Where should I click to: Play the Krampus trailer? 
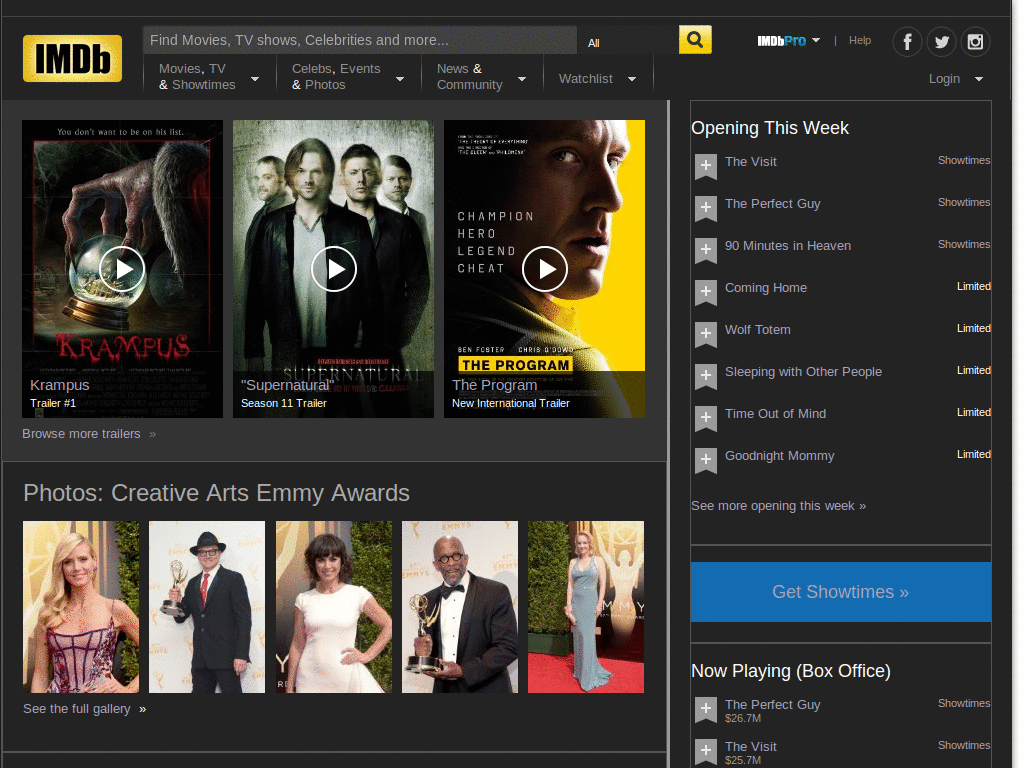pos(122,268)
